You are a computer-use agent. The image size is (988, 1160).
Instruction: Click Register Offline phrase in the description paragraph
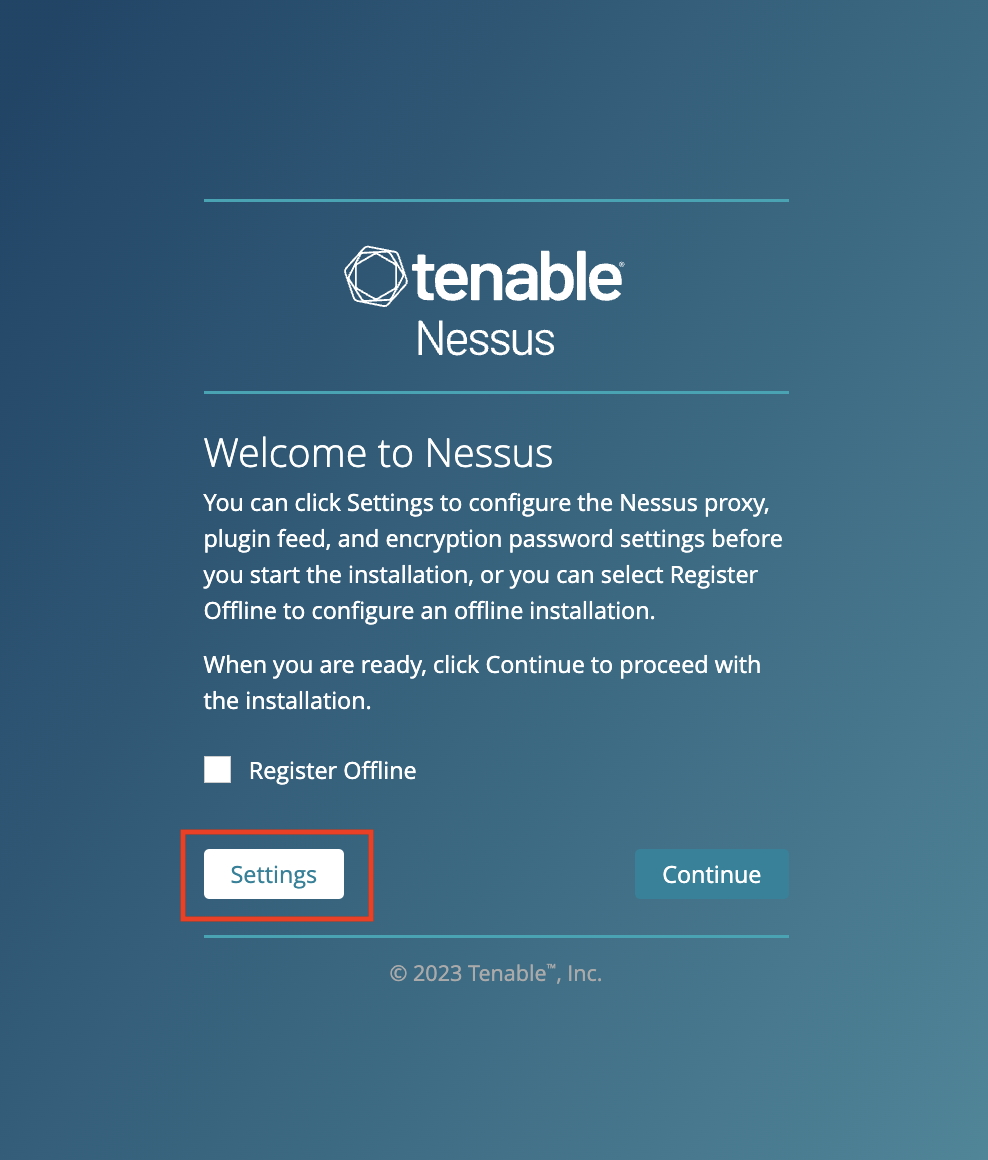714,575
